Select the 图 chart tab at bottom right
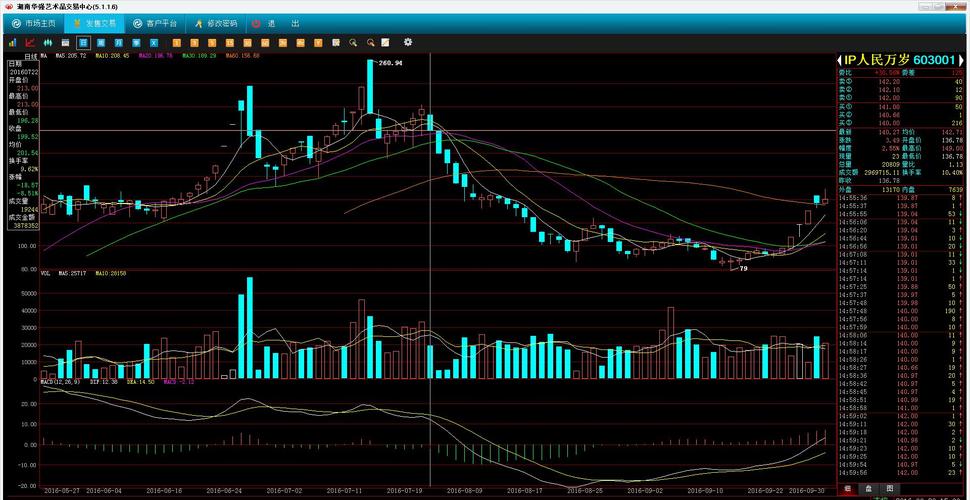The image size is (970, 500). [x=890, y=489]
